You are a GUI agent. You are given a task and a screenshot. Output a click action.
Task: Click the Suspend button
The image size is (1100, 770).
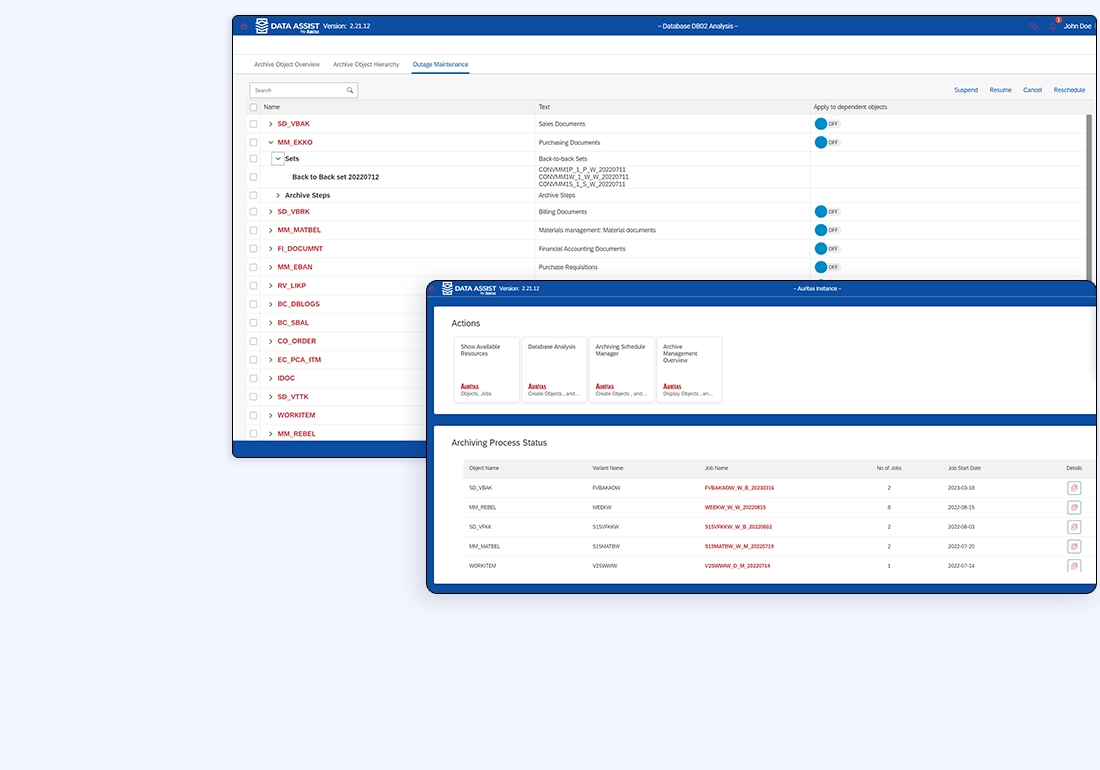pos(965,90)
